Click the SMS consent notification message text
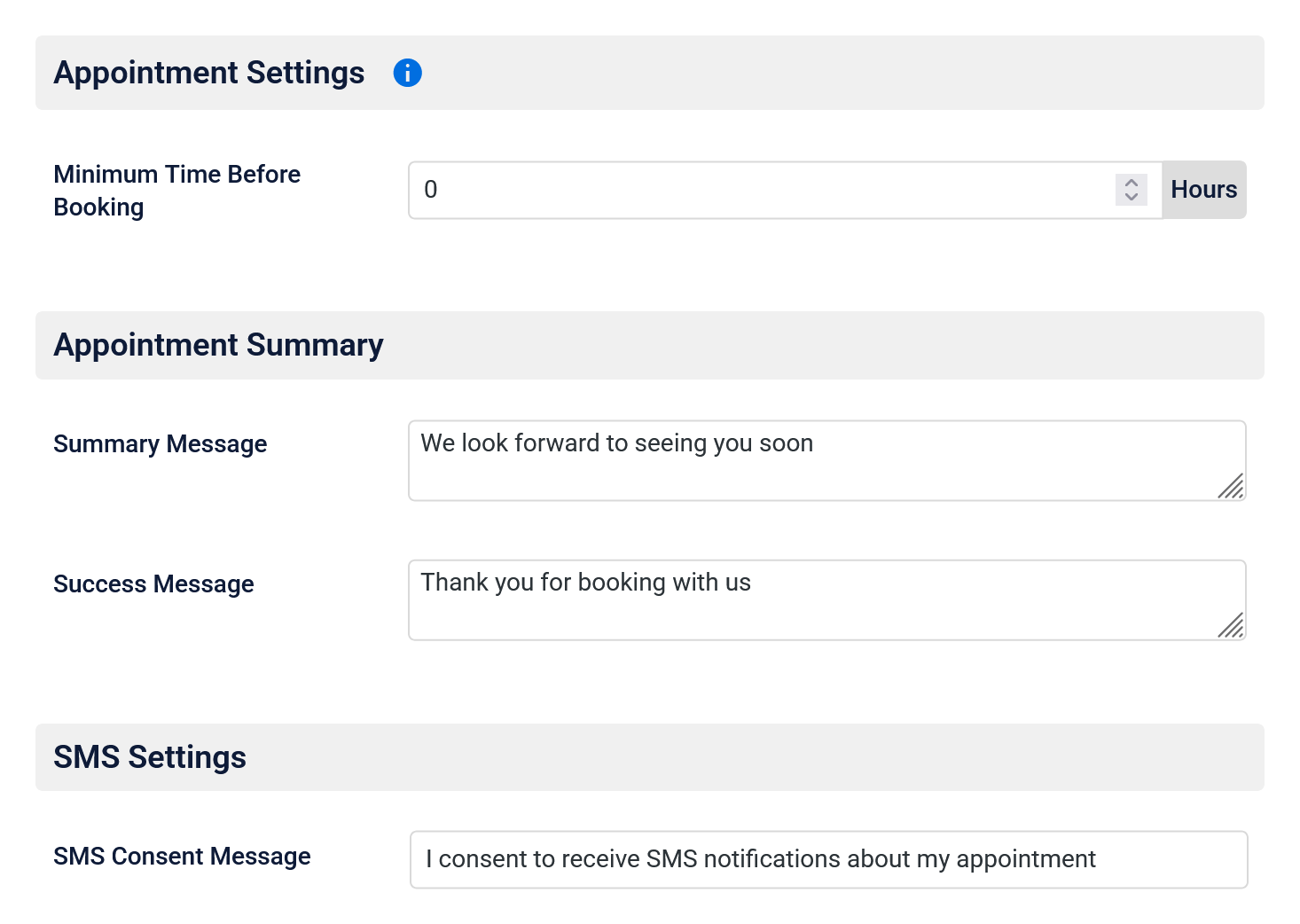Viewport: 1300px width, 924px height. tap(761, 858)
